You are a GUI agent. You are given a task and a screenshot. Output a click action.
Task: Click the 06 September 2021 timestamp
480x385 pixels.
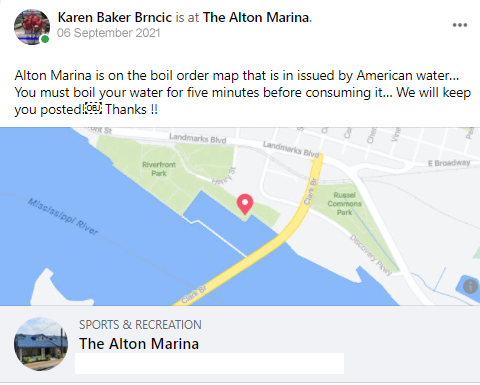point(109,33)
